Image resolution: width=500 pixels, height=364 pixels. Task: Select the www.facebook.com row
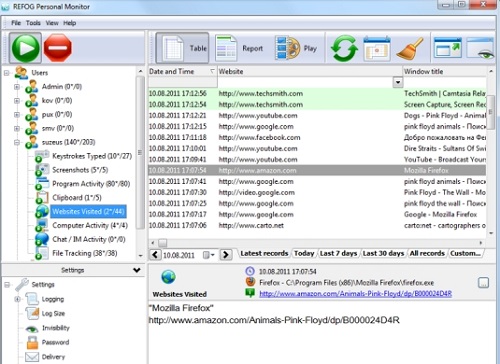click(x=317, y=137)
